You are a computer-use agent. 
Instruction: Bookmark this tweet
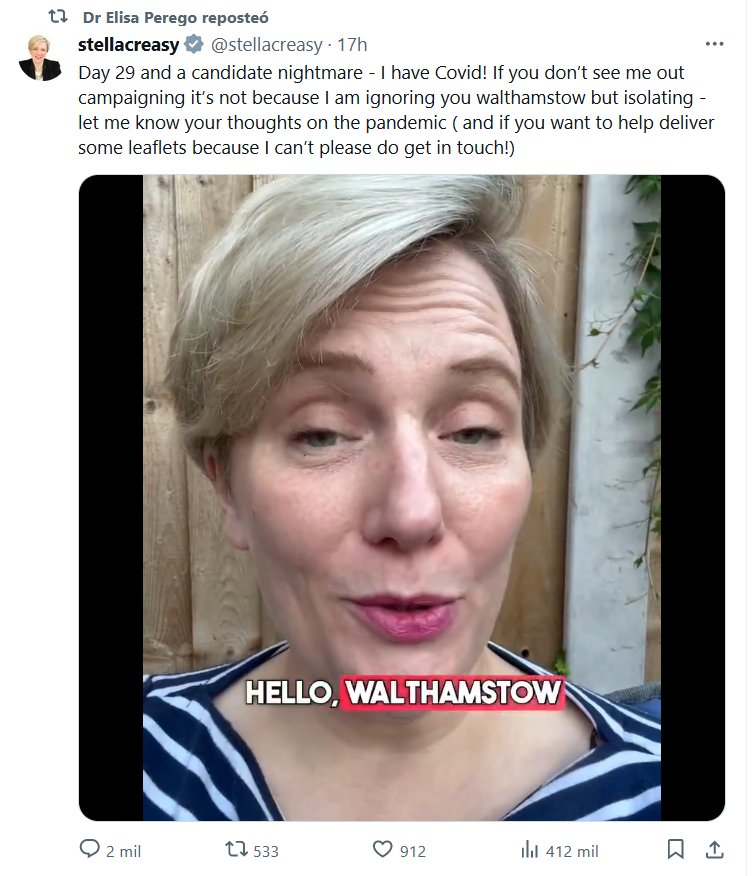[x=676, y=849]
